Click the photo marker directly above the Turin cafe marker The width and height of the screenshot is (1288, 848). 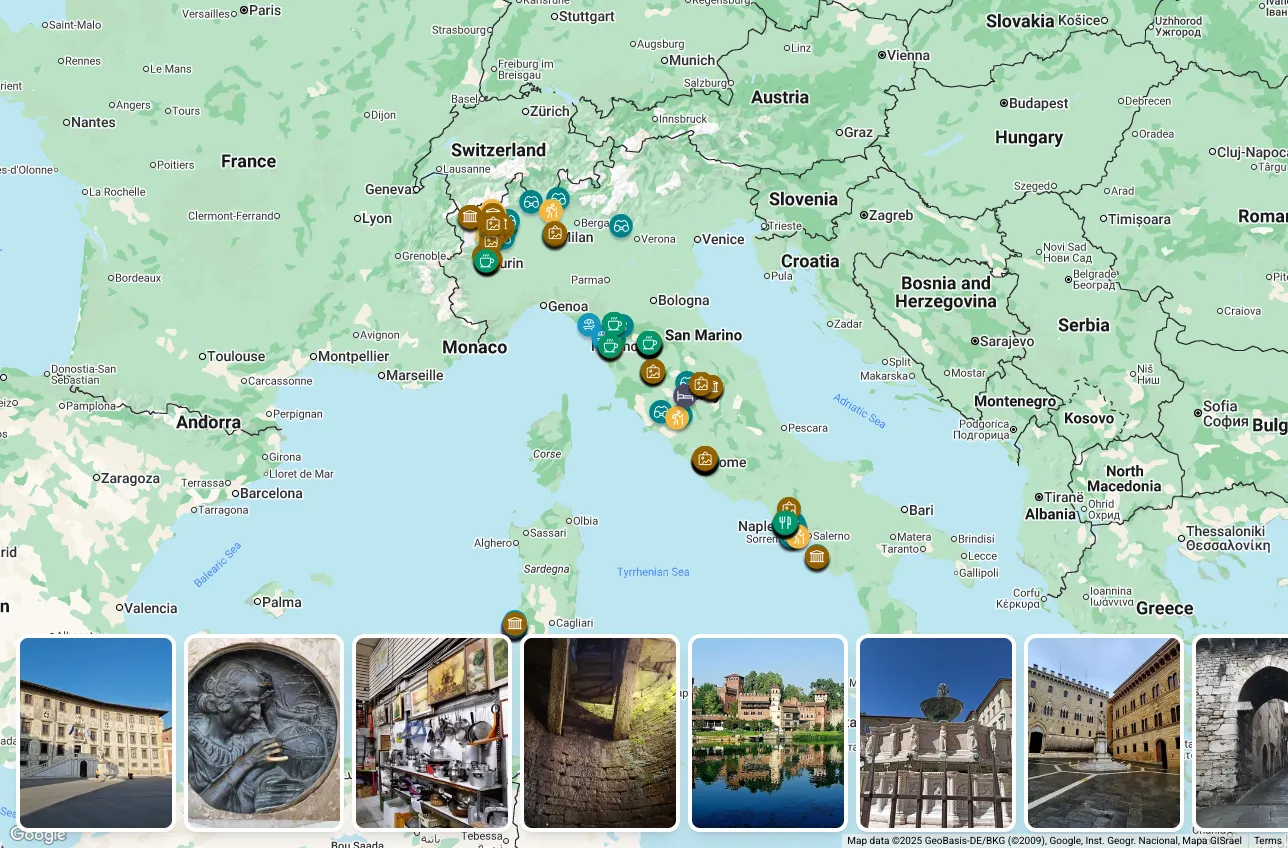tap(491, 241)
